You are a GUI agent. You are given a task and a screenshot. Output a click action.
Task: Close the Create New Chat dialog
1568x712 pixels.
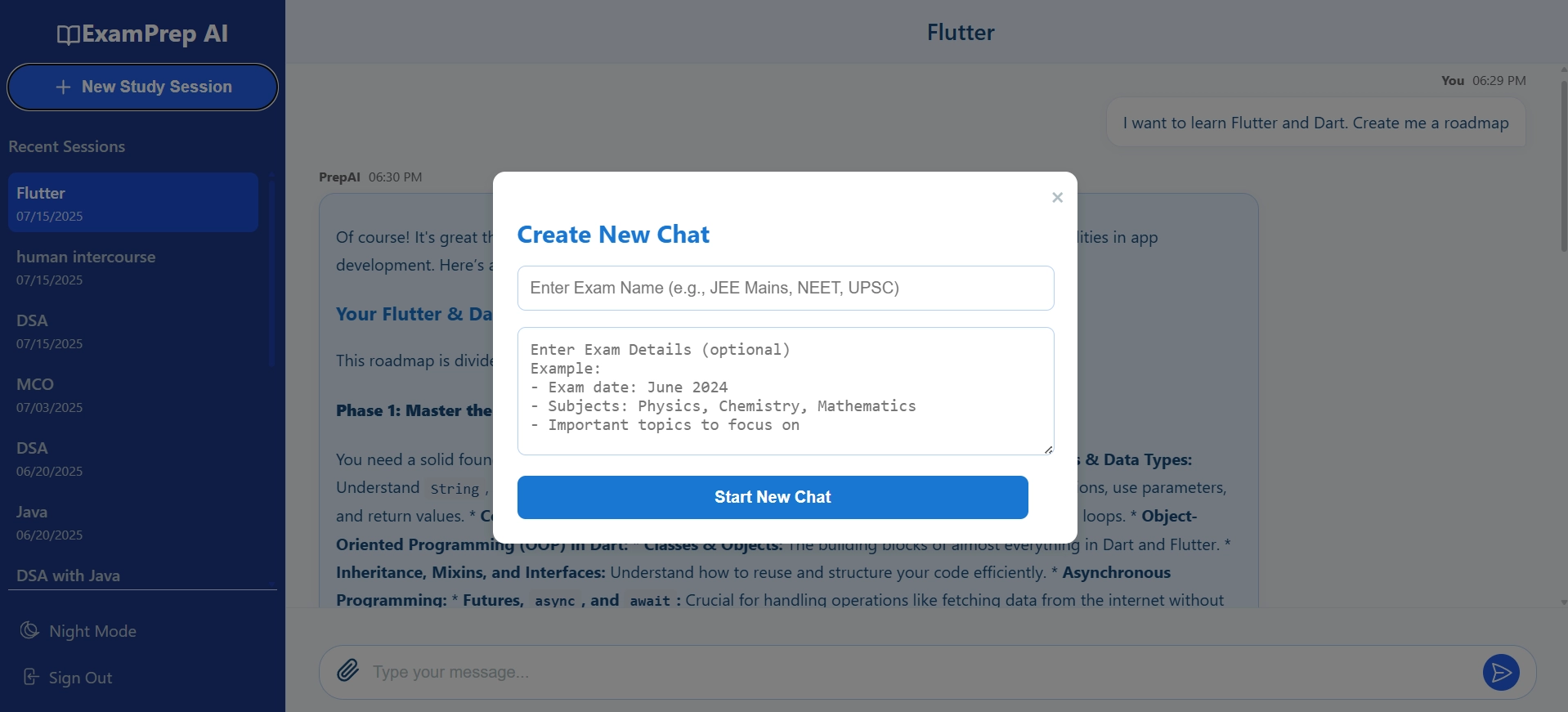(x=1057, y=198)
